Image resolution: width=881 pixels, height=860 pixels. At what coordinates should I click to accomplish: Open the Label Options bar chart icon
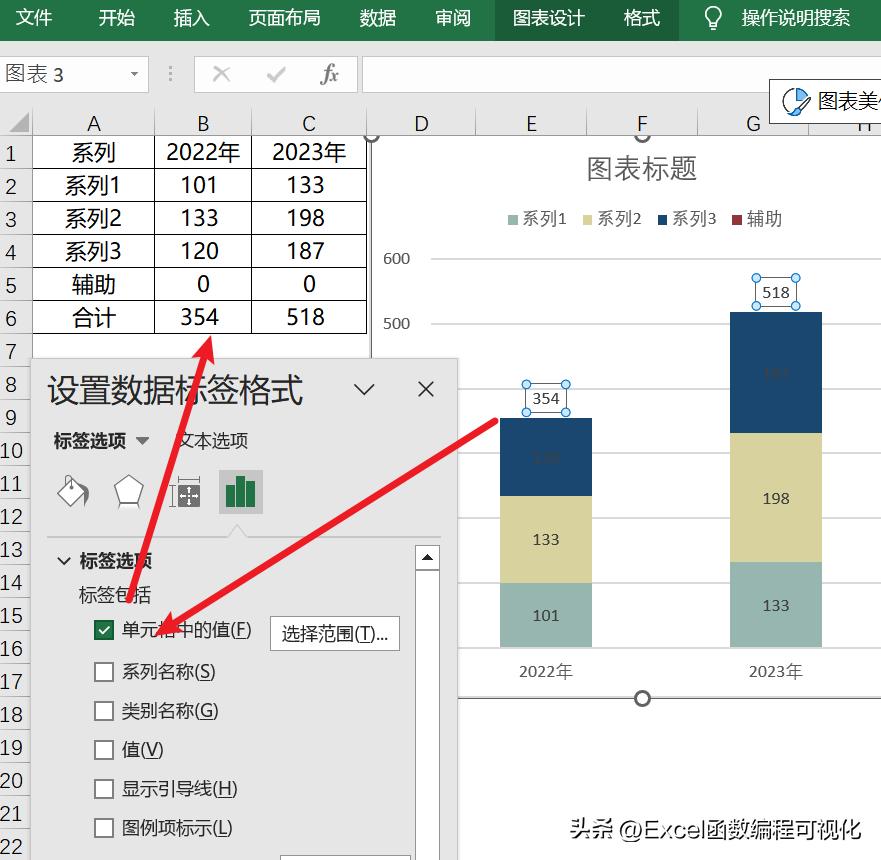click(240, 492)
